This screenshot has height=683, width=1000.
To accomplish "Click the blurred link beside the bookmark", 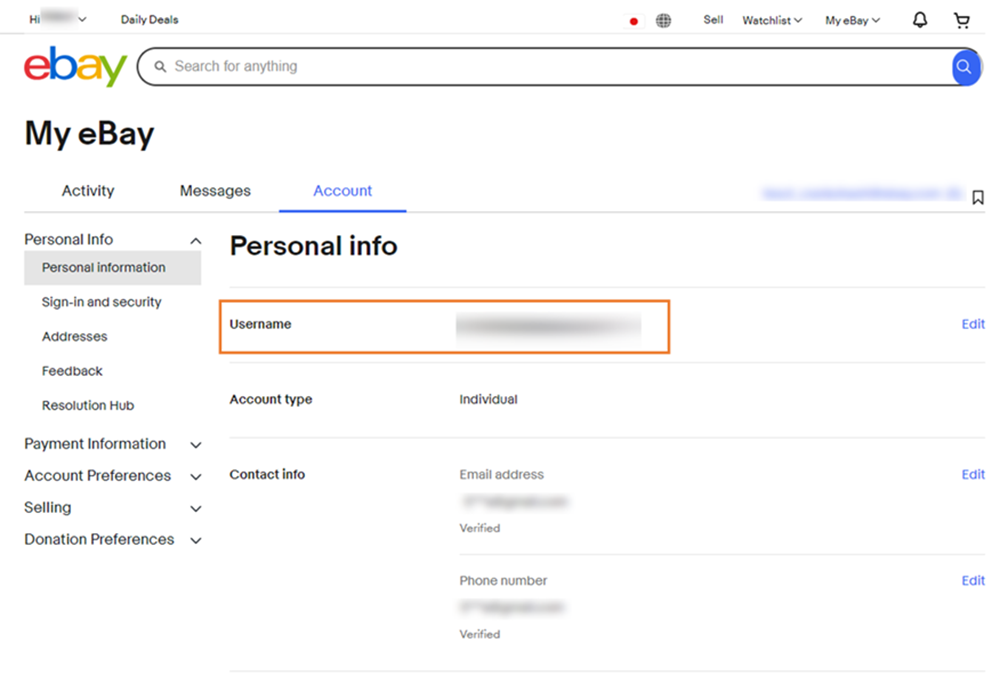I will tap(862, 193).
